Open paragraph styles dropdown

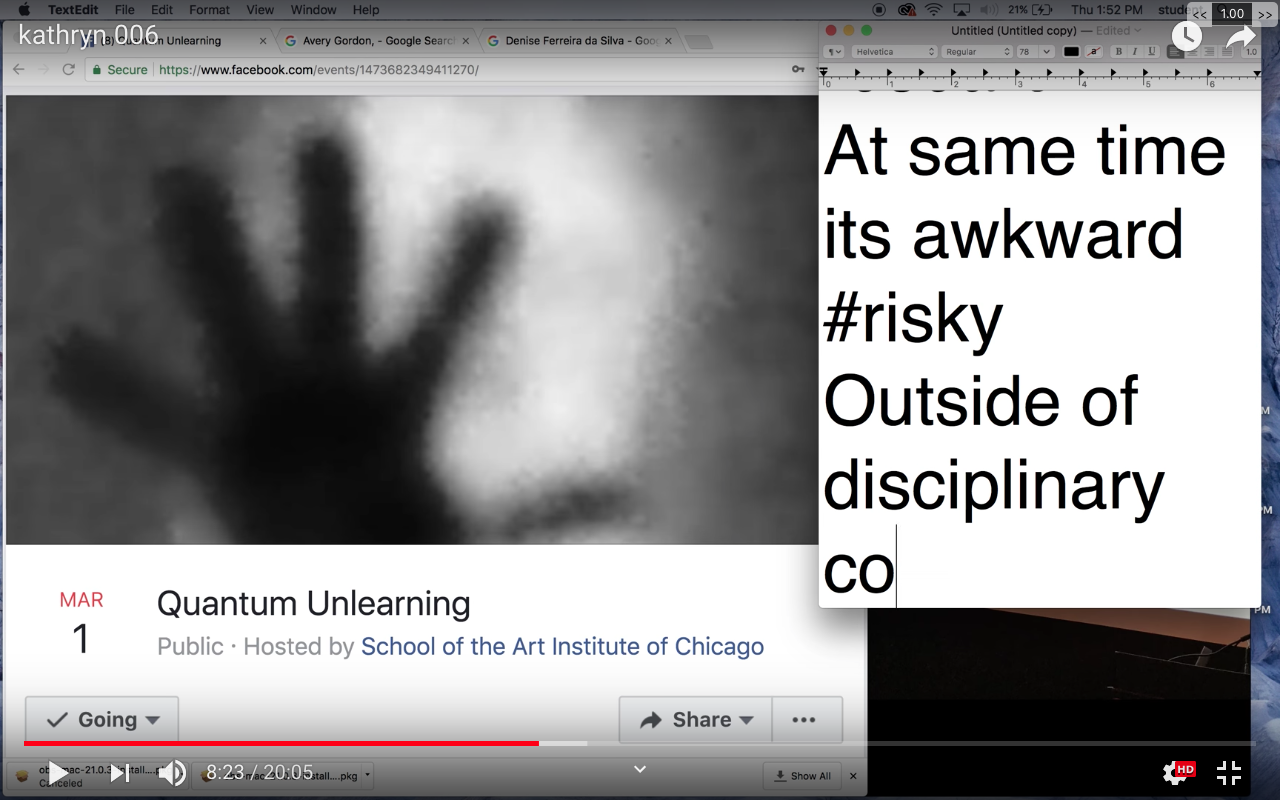pyautogui.click(x=833, y=51)
